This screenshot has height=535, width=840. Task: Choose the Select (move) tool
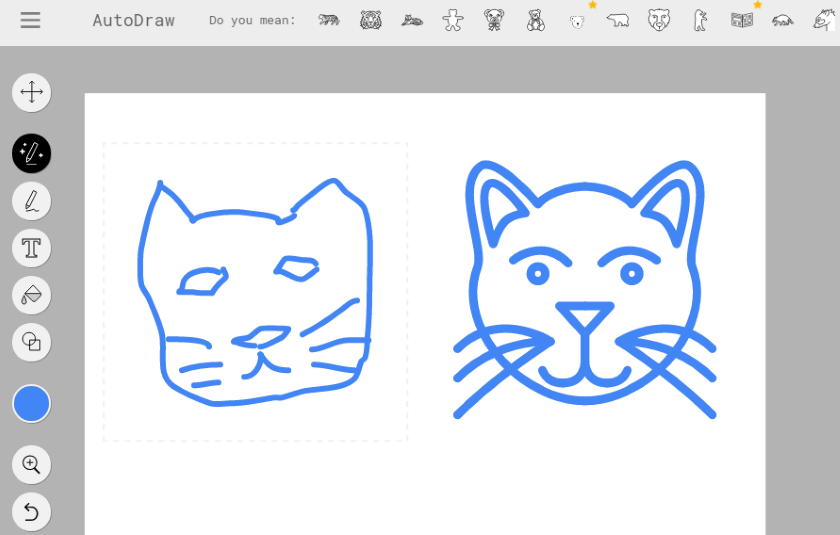click(x=32, y=92)
